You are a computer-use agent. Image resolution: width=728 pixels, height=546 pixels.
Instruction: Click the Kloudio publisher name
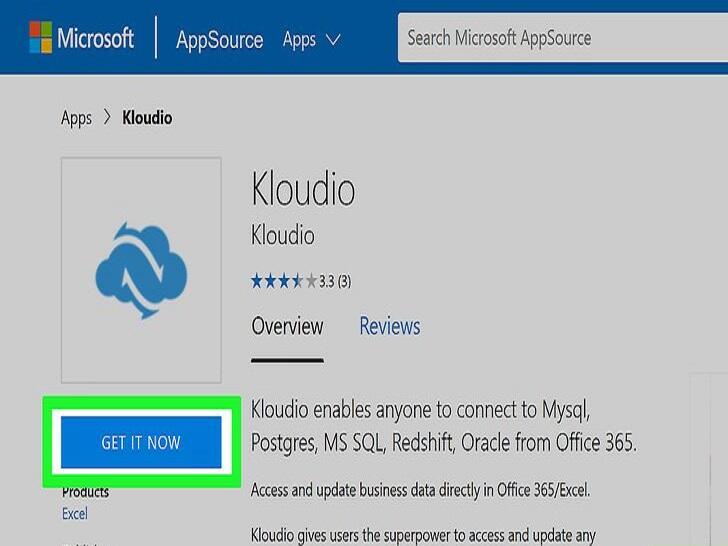pyautogui.click(x=283, y=235)
